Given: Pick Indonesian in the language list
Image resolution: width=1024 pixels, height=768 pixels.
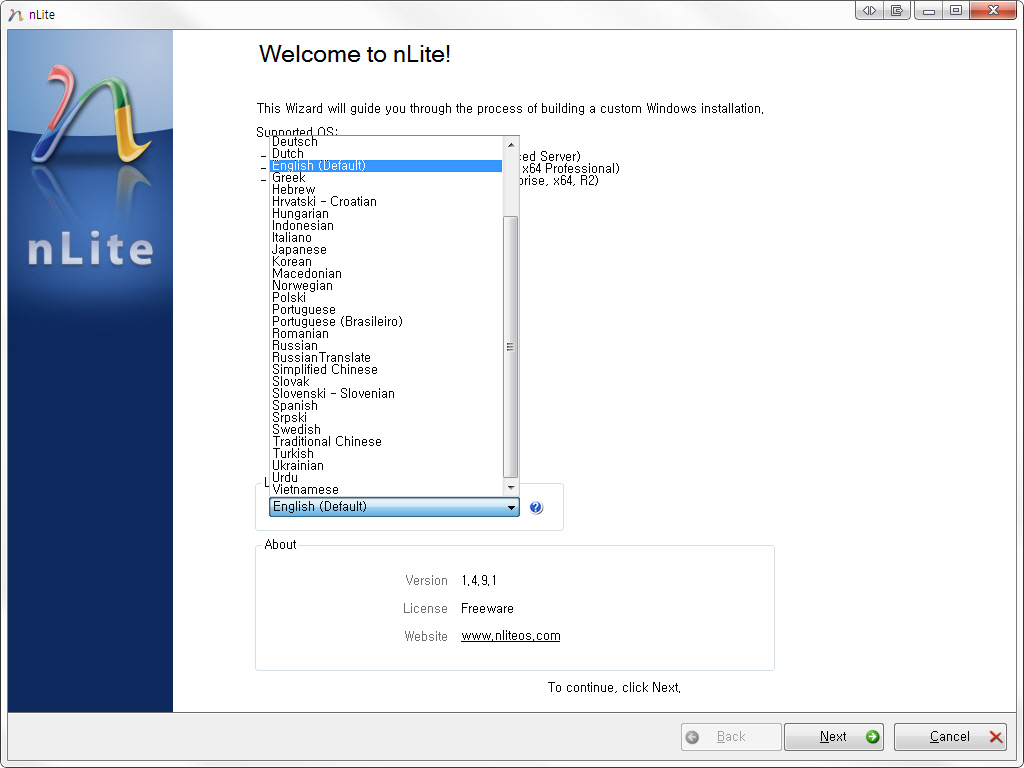Looking at the screenshot, I should click(386, 225).
